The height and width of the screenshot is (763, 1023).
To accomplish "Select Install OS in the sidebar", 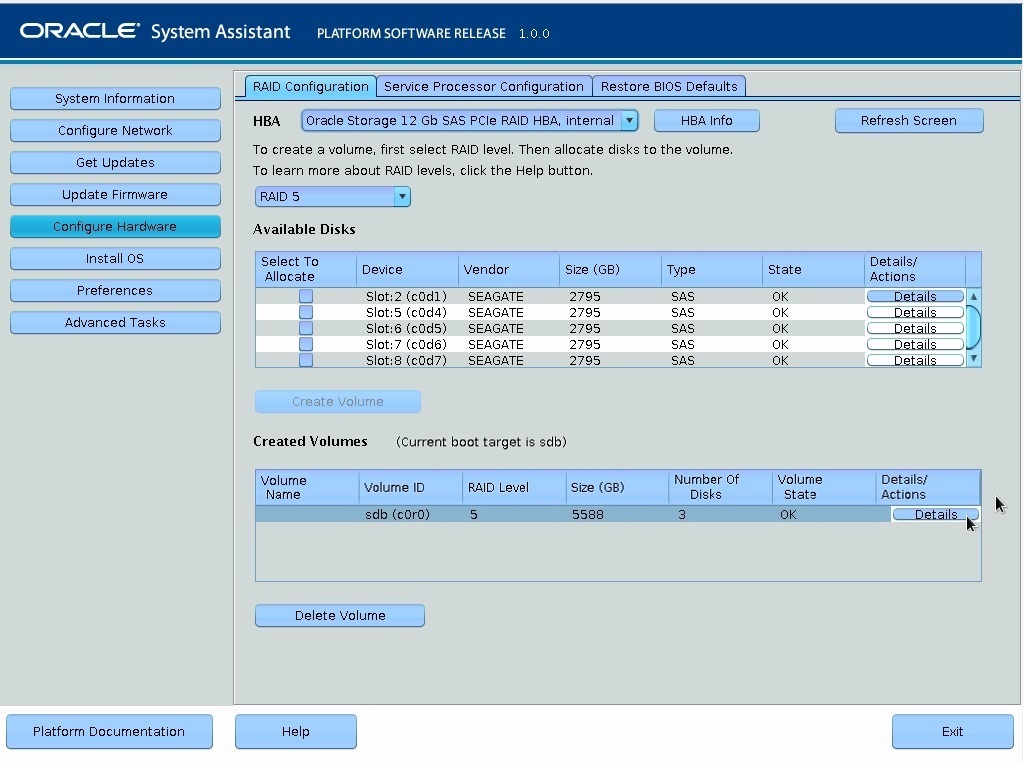I will tap(115, 258).
